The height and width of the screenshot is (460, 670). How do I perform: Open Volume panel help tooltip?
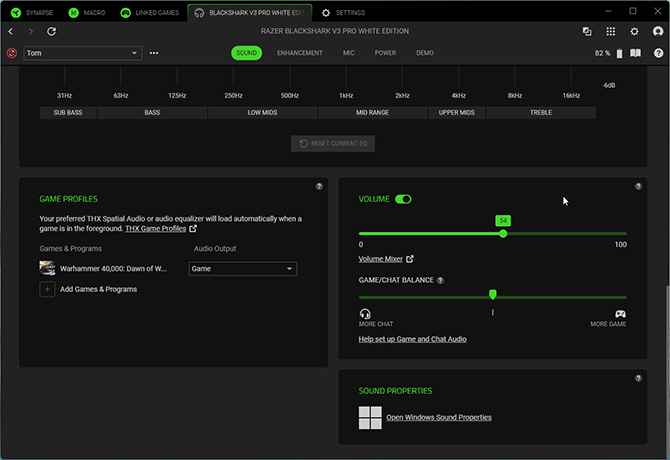638,186
